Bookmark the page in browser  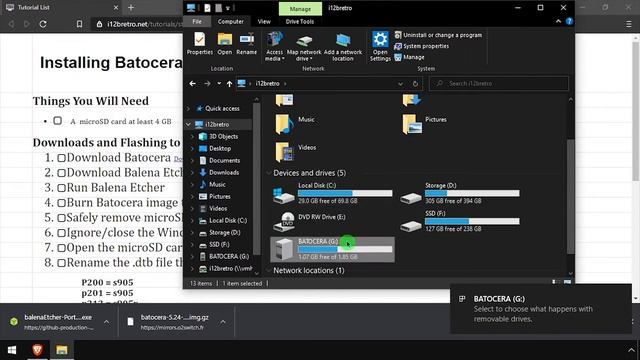coord(79,24)
